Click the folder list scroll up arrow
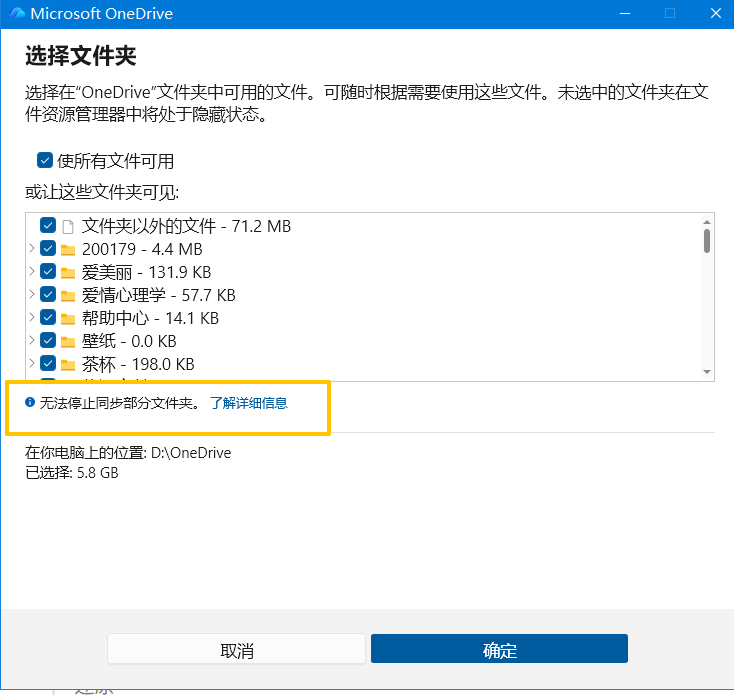The height and width of the screenshot is (695, 734). click(707, 222)
